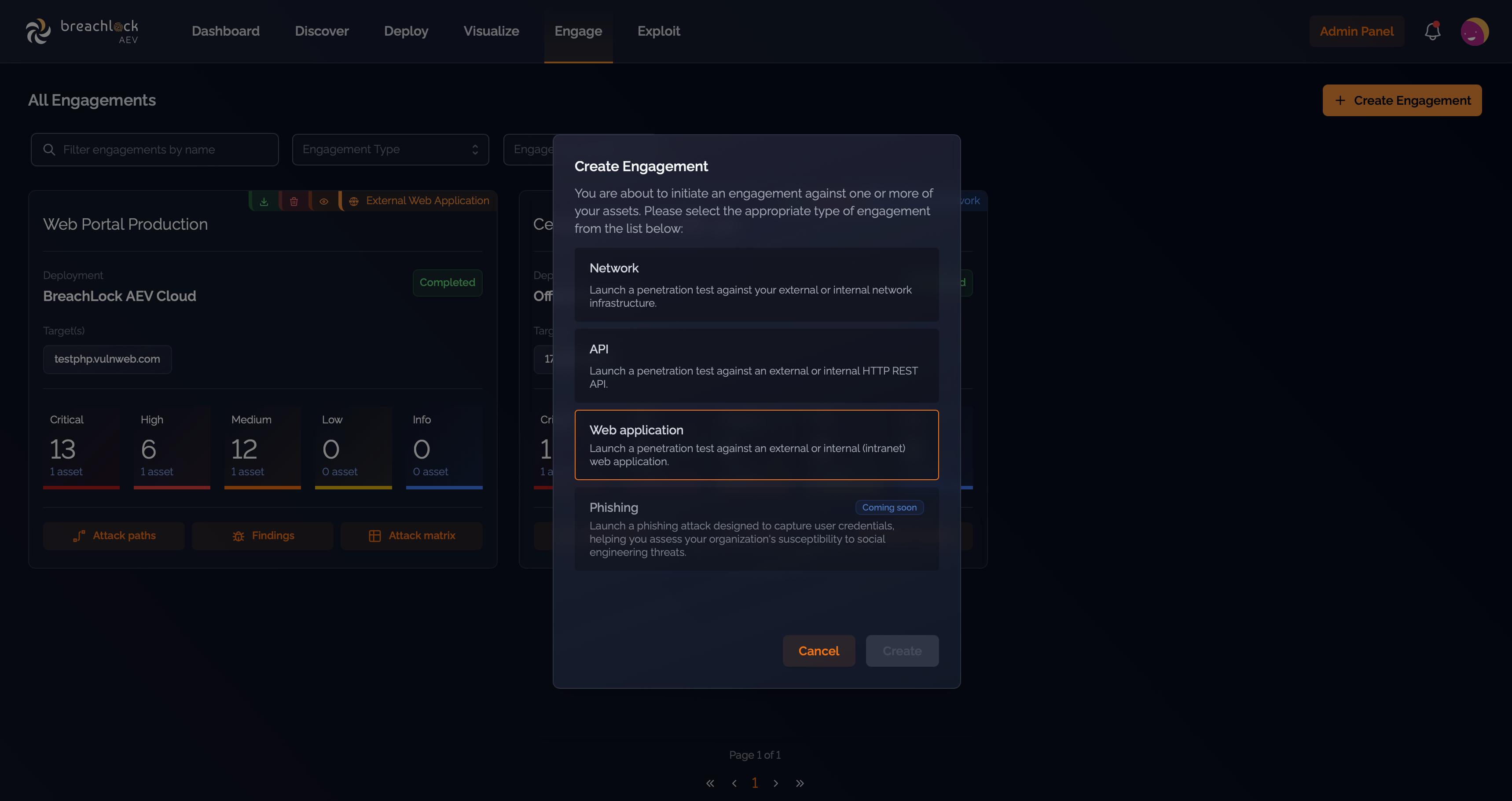
Task: Click the High 6 severity tile
Action: pos(172,447)
